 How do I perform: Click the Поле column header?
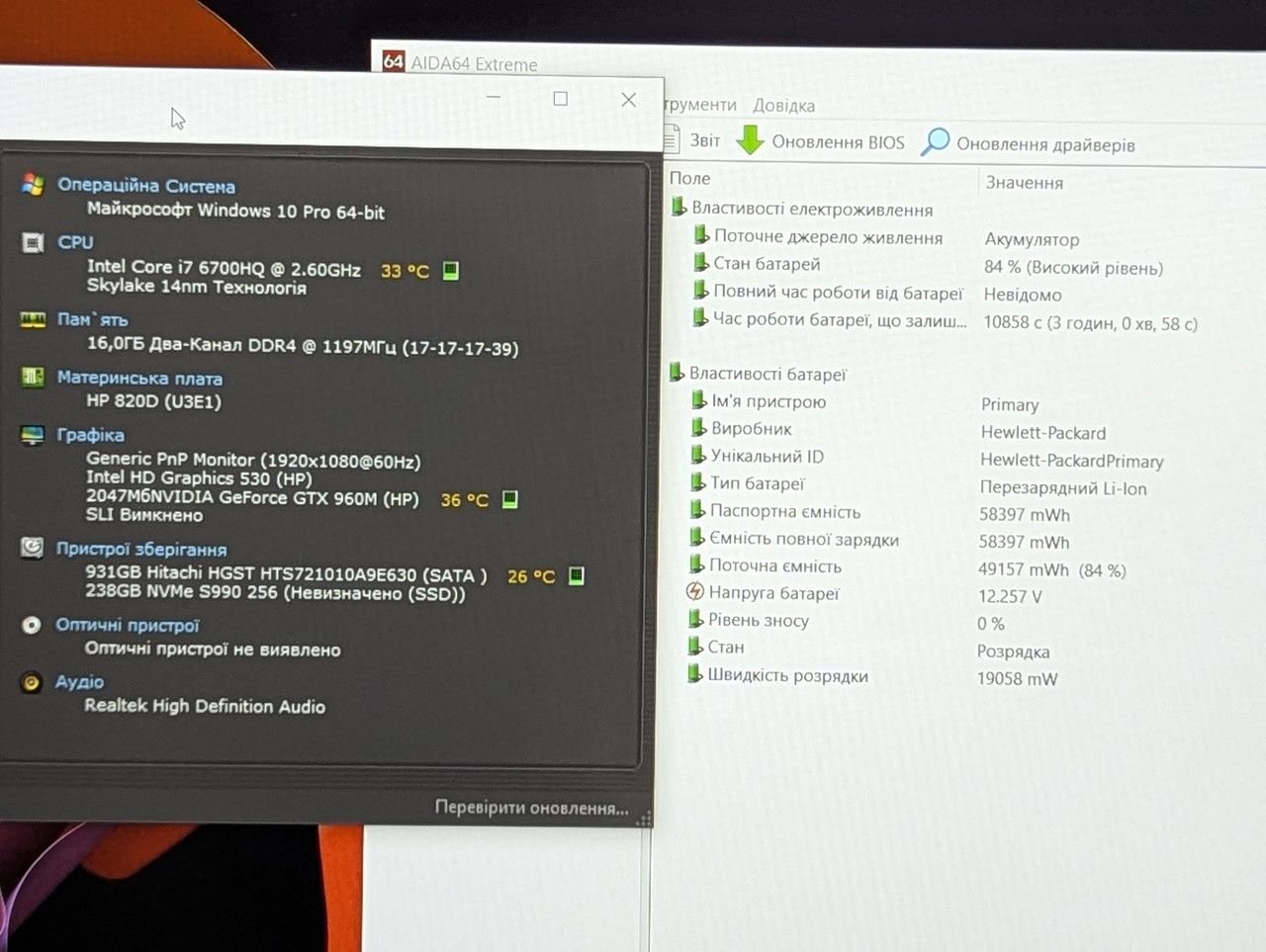pyautogui.click(x=689, y=179)
